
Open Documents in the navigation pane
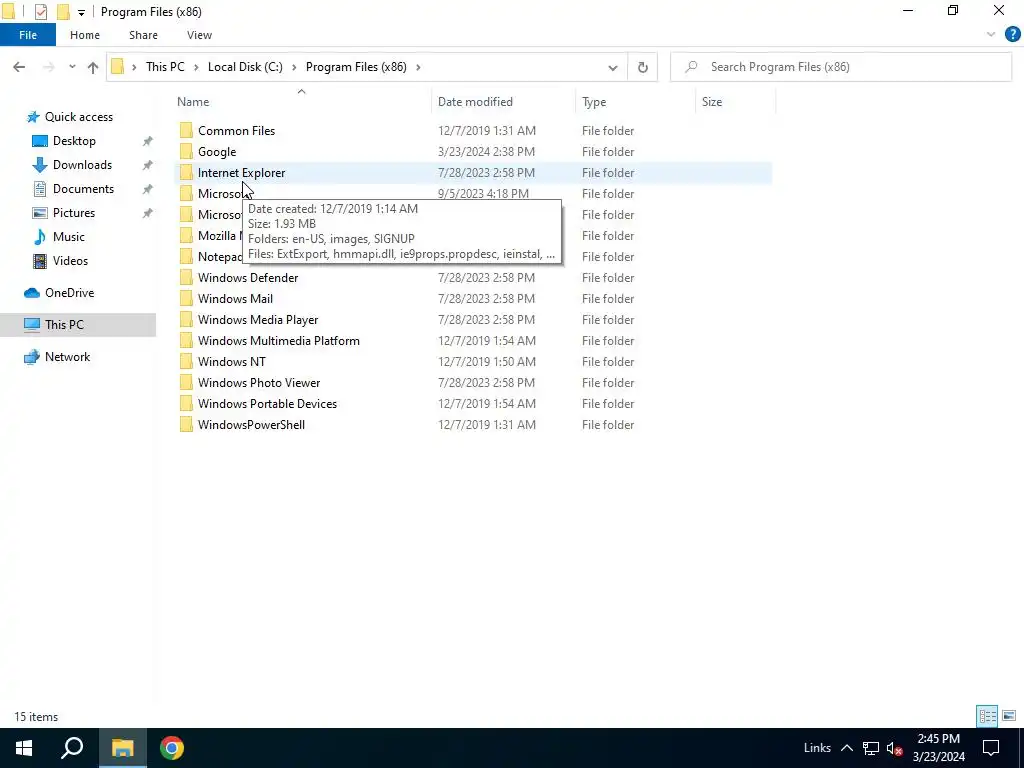[x=83, y=189]
